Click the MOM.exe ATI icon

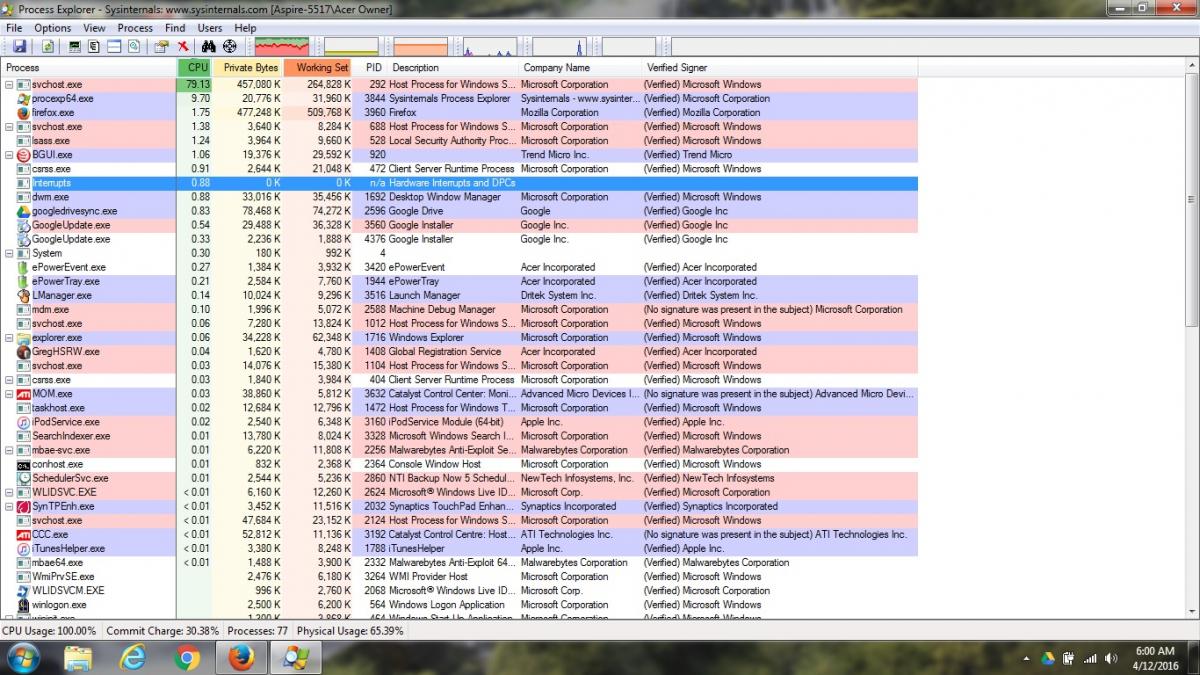24,394
